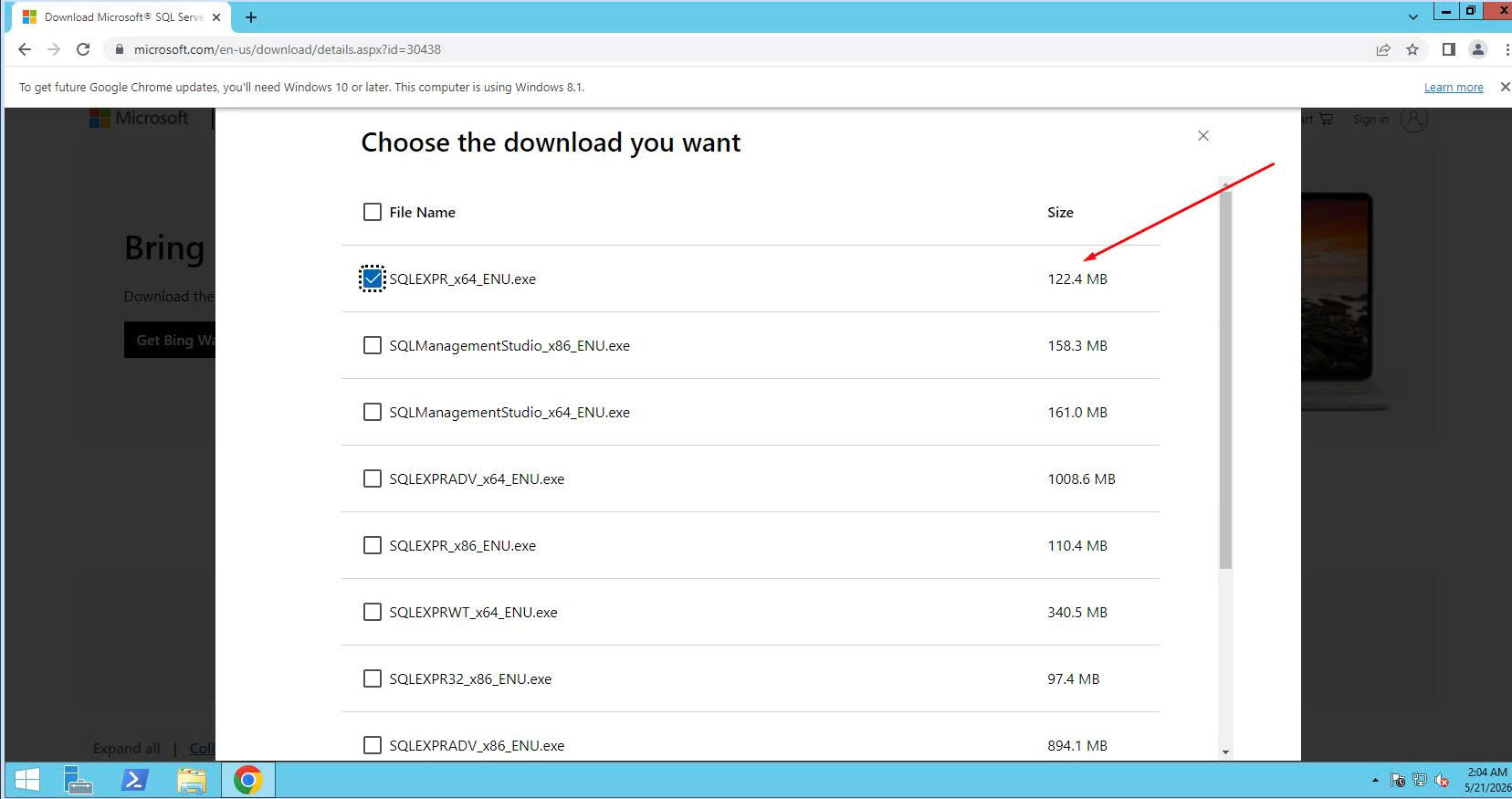The width and height of the screenshot is (1512, 799).
Task: Dismiss the Chrome update notification bar
Action: pos(1505,87)
